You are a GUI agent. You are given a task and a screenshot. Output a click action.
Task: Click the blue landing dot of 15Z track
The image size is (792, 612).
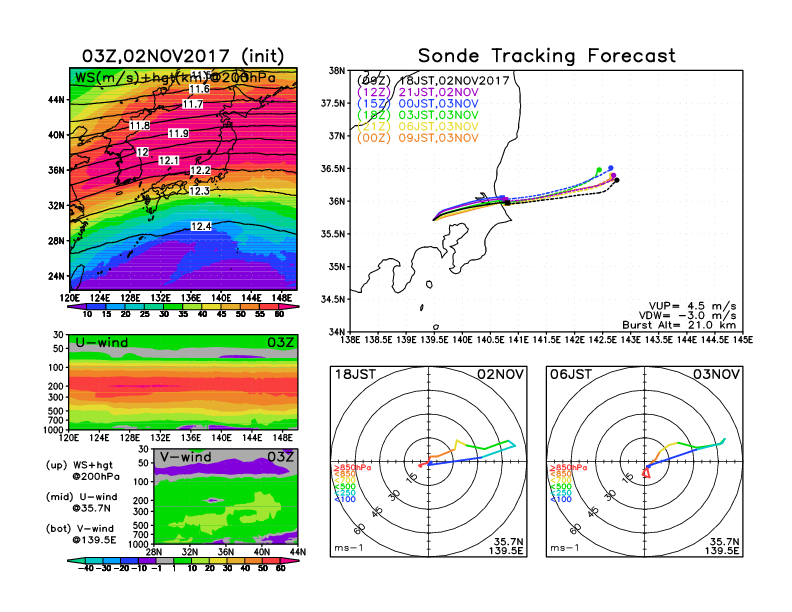pos(611,168)
